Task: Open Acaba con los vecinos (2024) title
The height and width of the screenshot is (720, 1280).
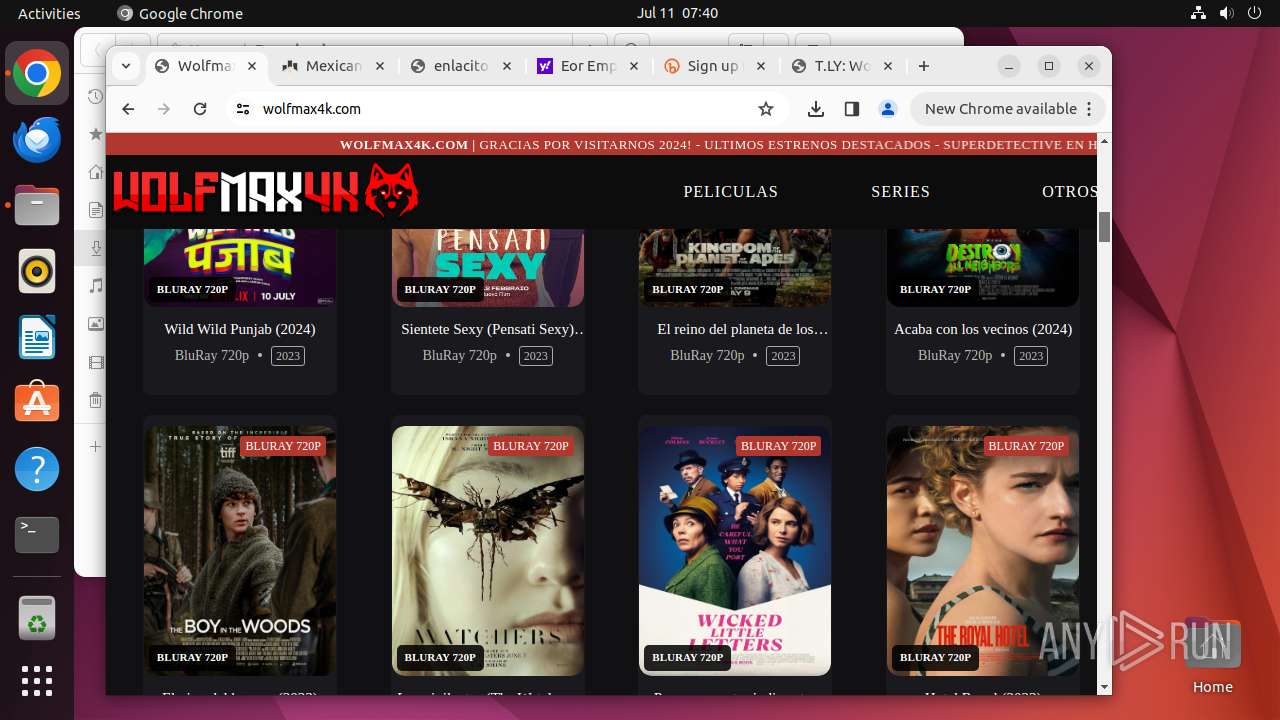Action: 983,329
